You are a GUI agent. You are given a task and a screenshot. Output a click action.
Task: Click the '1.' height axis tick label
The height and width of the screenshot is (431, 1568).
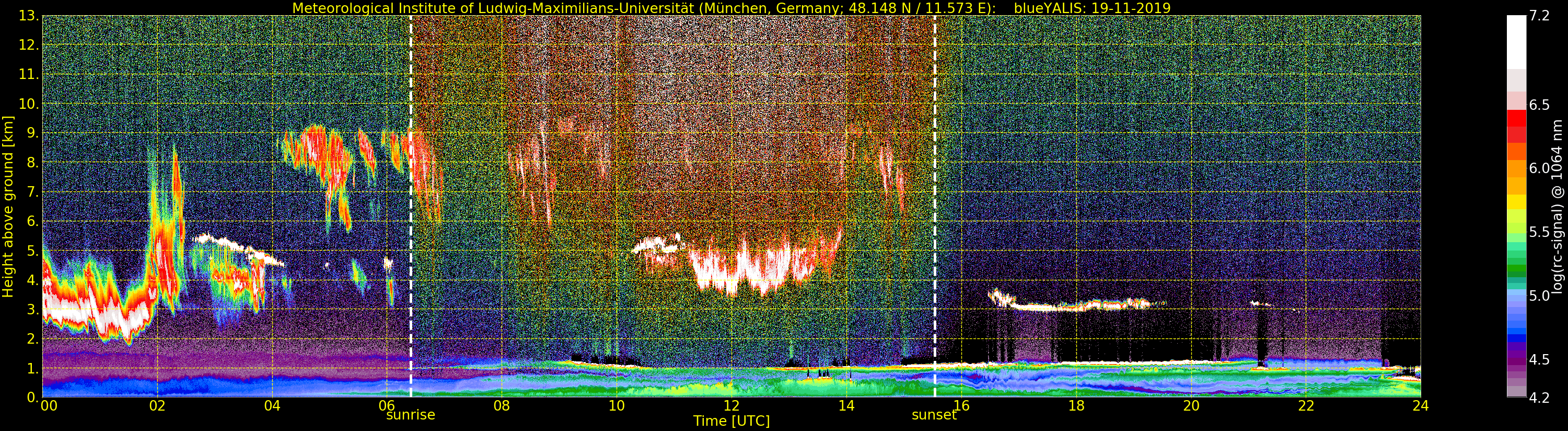coord(33,368)
